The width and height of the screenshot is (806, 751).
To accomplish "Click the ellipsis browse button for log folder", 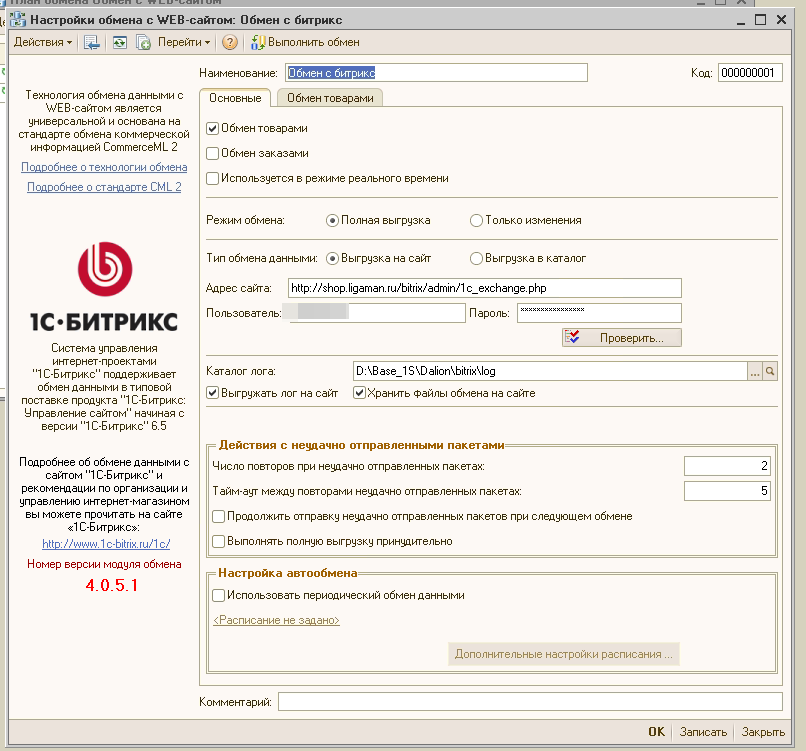I will [x=755, y=371].
